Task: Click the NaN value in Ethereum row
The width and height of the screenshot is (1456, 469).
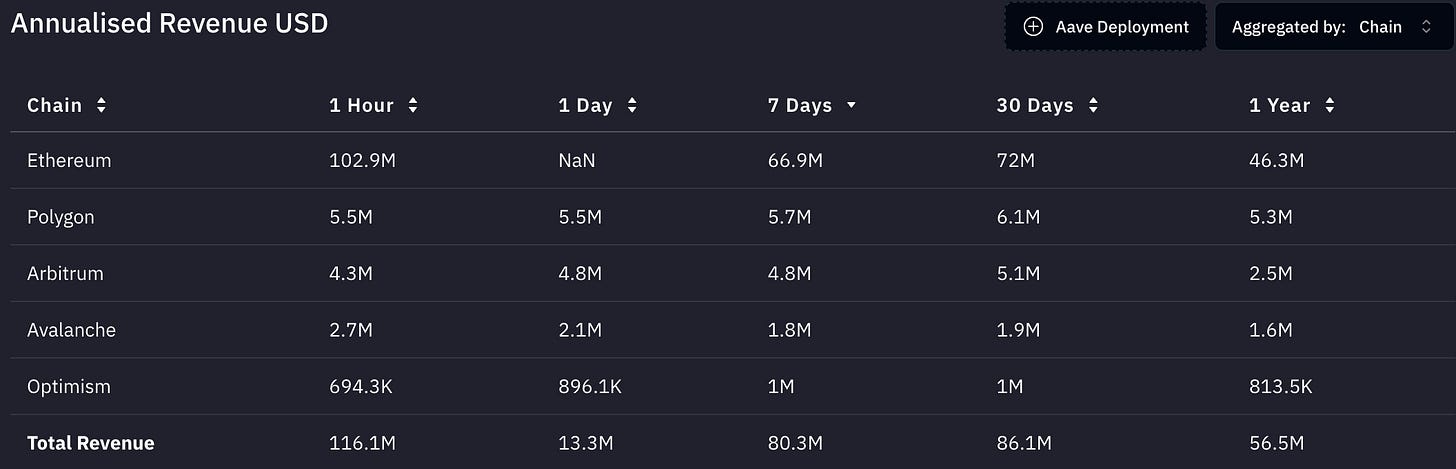Action: tap(577, 160)
